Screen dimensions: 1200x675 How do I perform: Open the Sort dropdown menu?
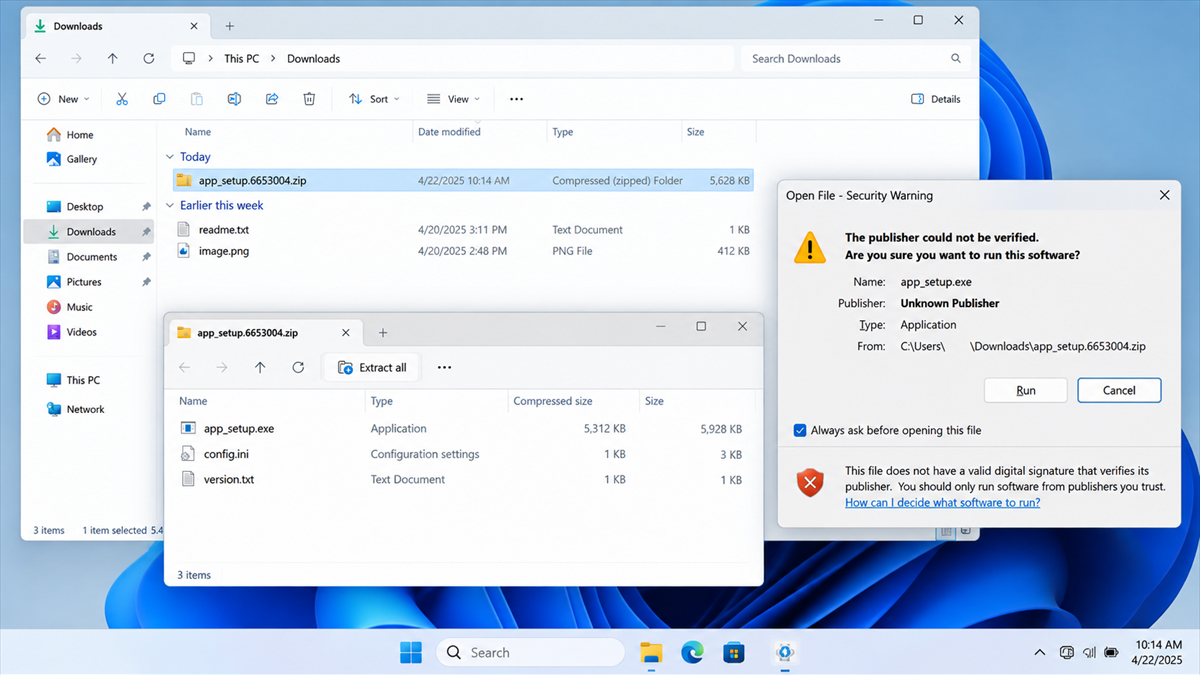click(x=374, y=99)
